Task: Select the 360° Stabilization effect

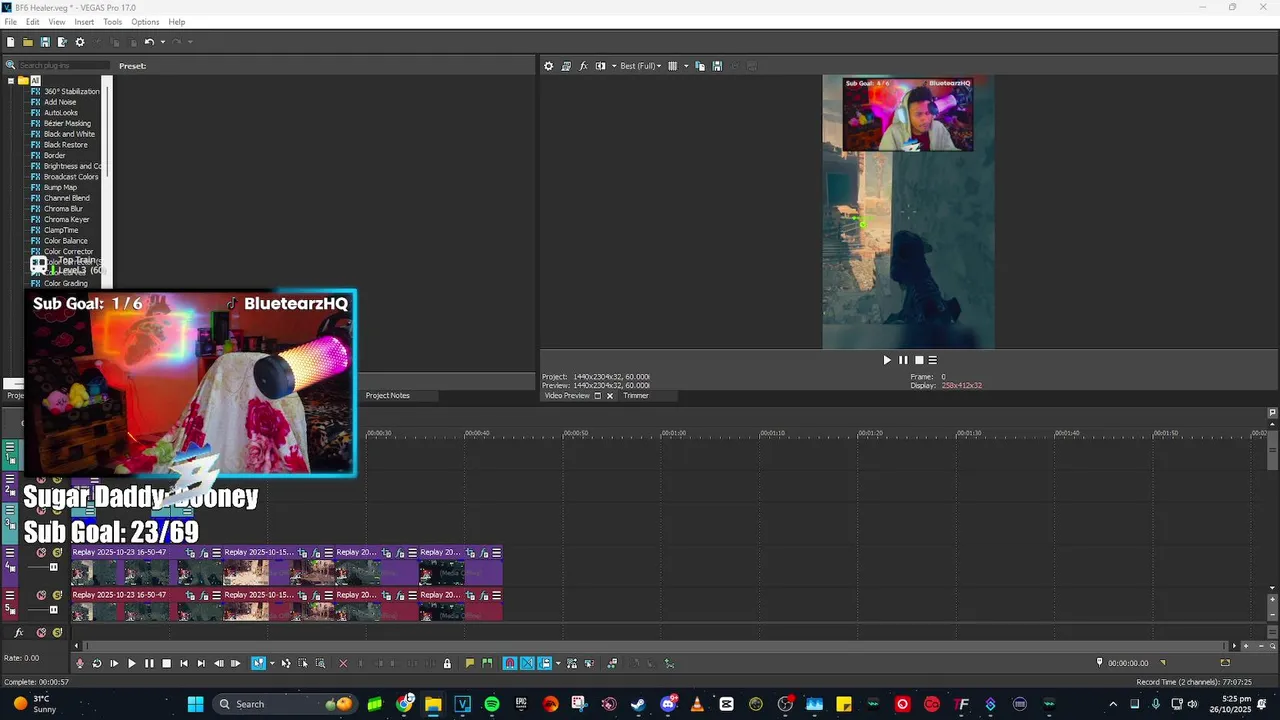Action: tap(71, 91)
